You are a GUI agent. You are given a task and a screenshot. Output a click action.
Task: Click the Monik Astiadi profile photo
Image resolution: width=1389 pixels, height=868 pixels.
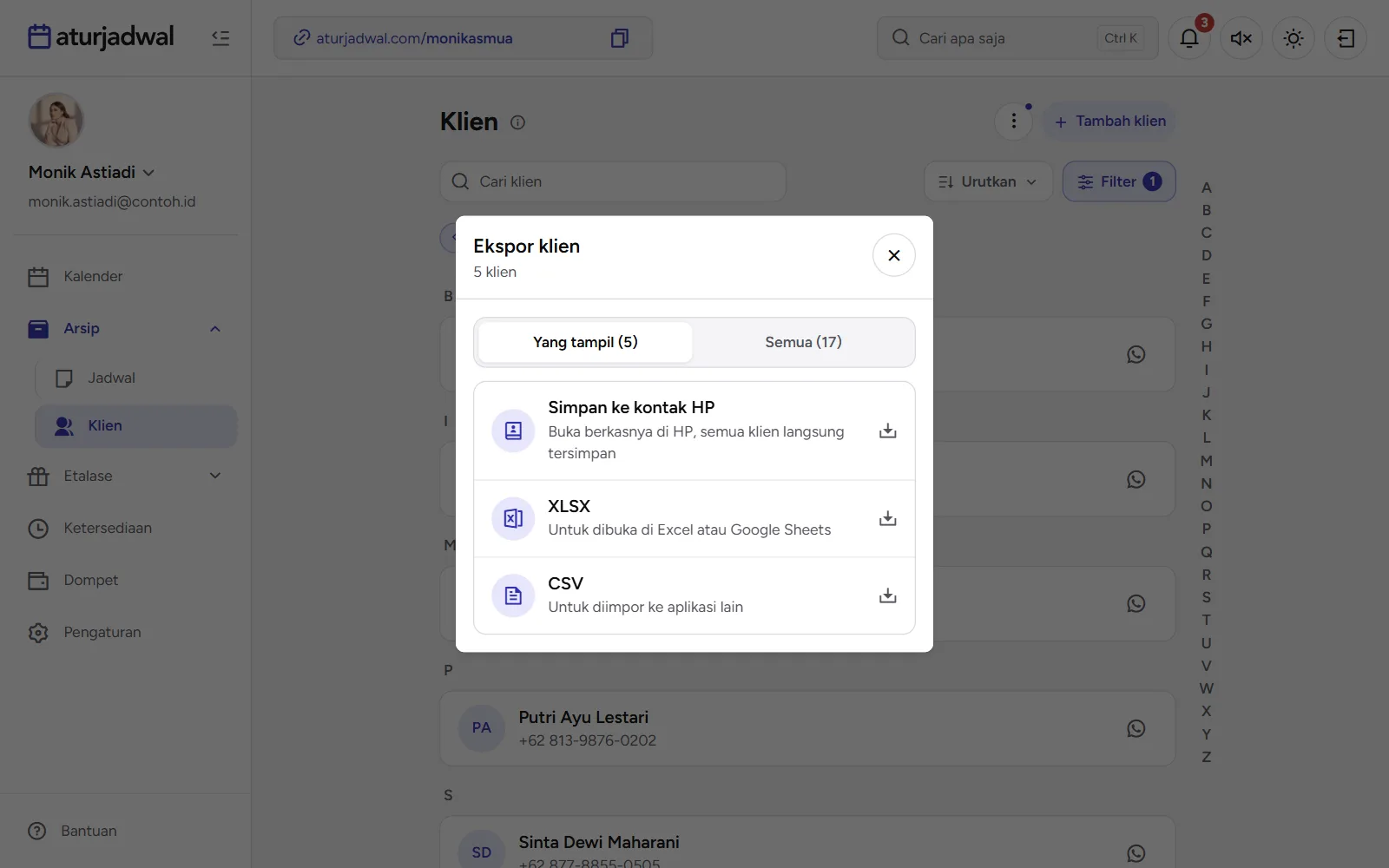56,120
